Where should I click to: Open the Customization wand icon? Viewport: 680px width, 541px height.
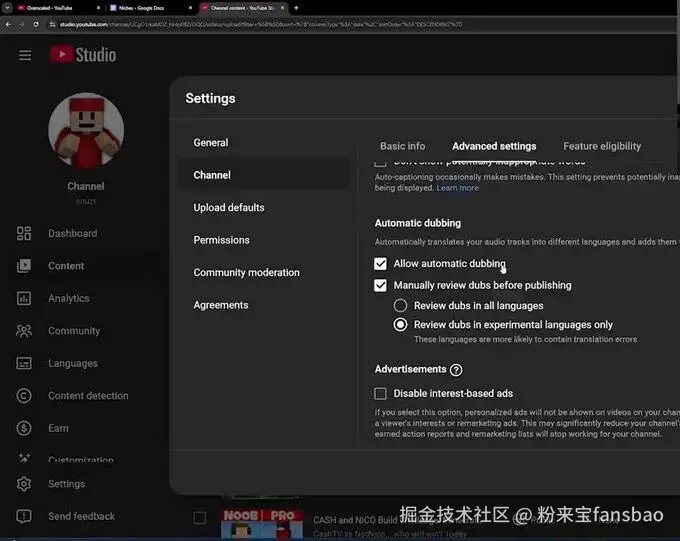coord(24,457)
